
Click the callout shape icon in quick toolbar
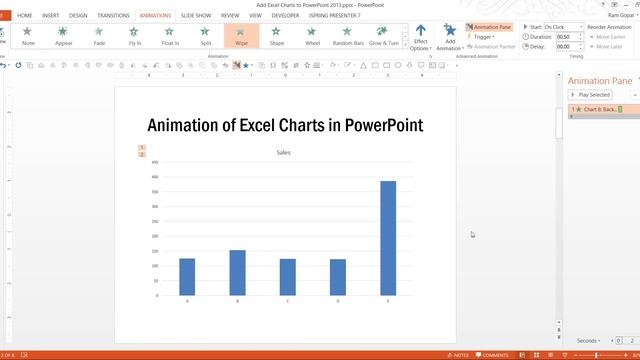tap(421, 65)
